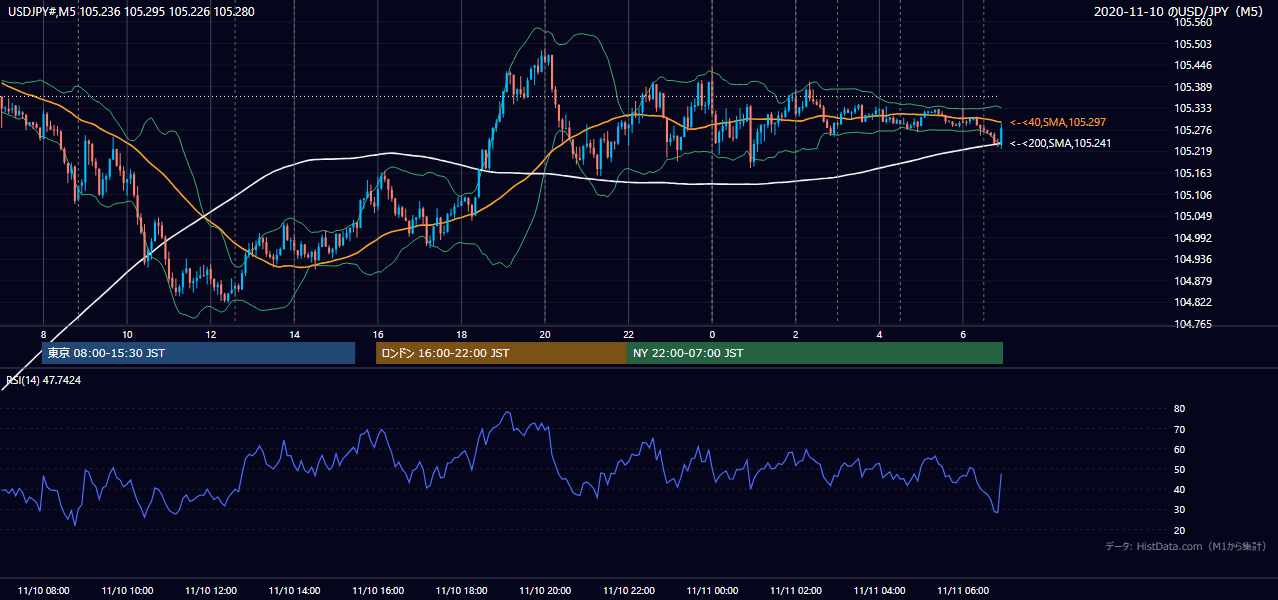The width and height of the screenshot is (1278, 600).
Task: Select the ロンドン 16:00-22:00 JST session bar
Action: (501, 353)
